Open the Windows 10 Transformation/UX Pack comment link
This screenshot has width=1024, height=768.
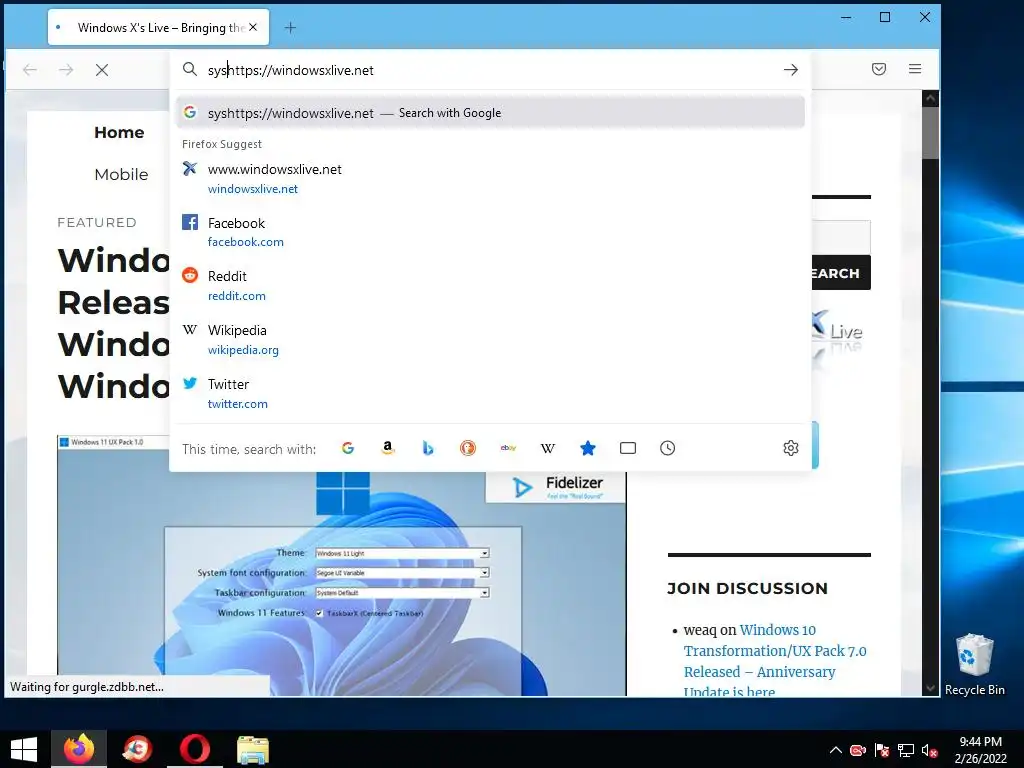(x=775, y=661)
